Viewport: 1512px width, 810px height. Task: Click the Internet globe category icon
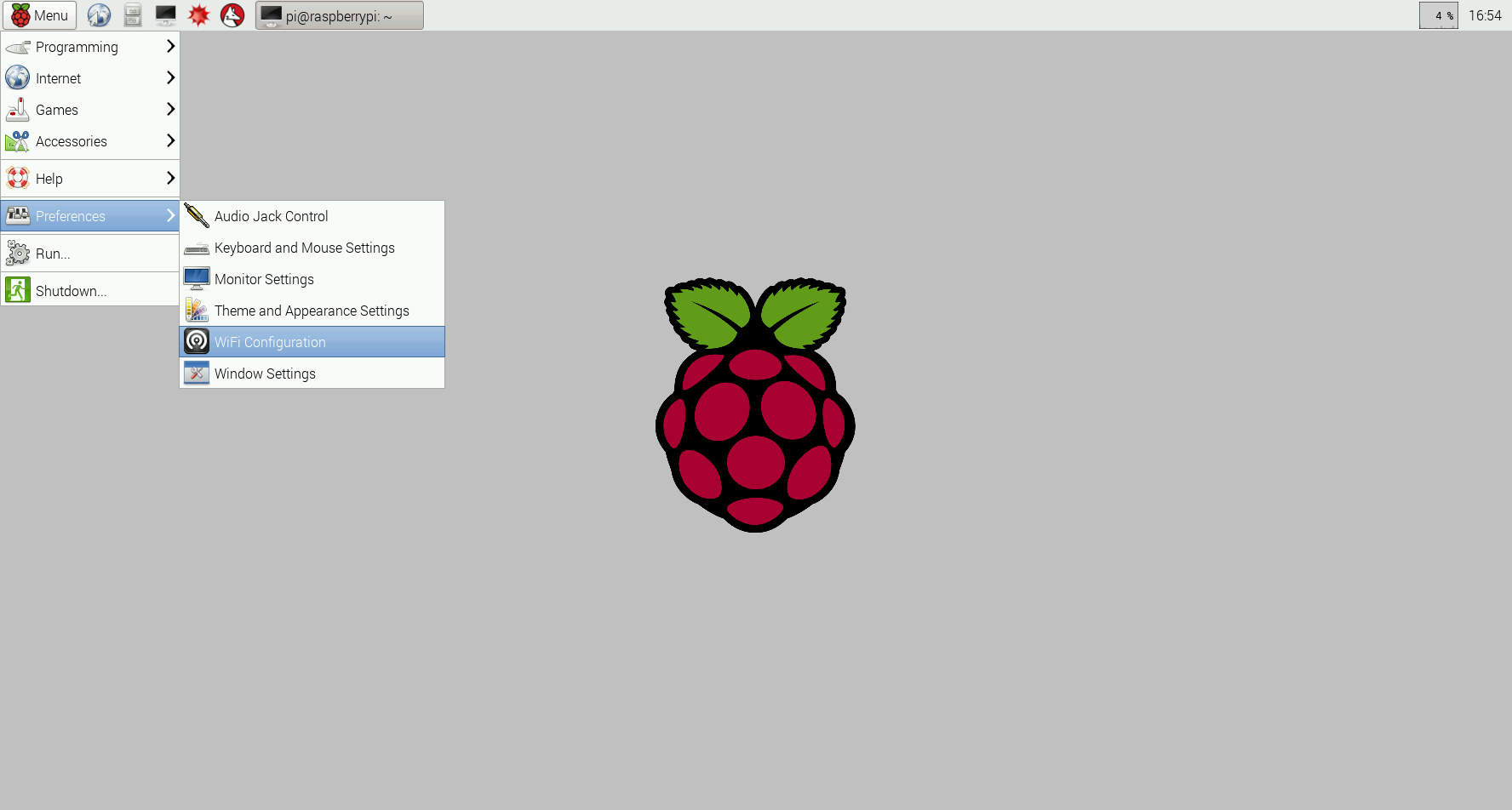[x=18, y=78]
